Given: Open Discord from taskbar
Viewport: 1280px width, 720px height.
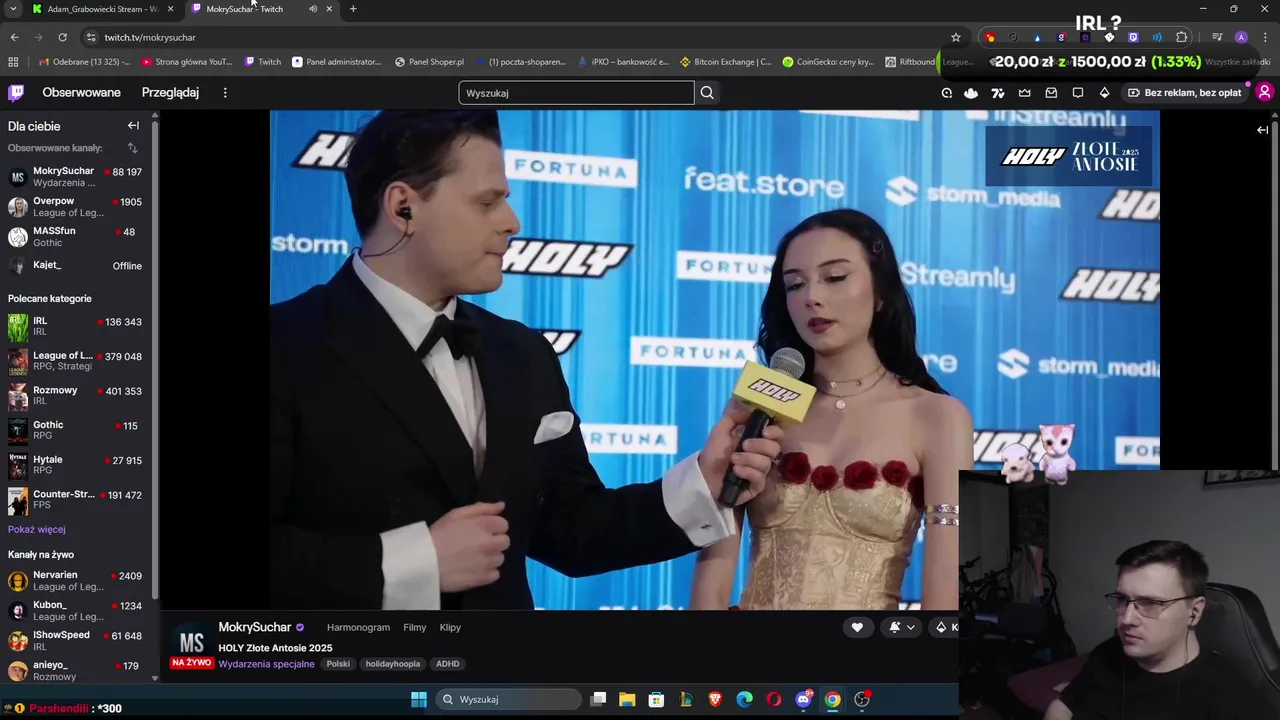Looking at the screenshot, I should (803, 699).
